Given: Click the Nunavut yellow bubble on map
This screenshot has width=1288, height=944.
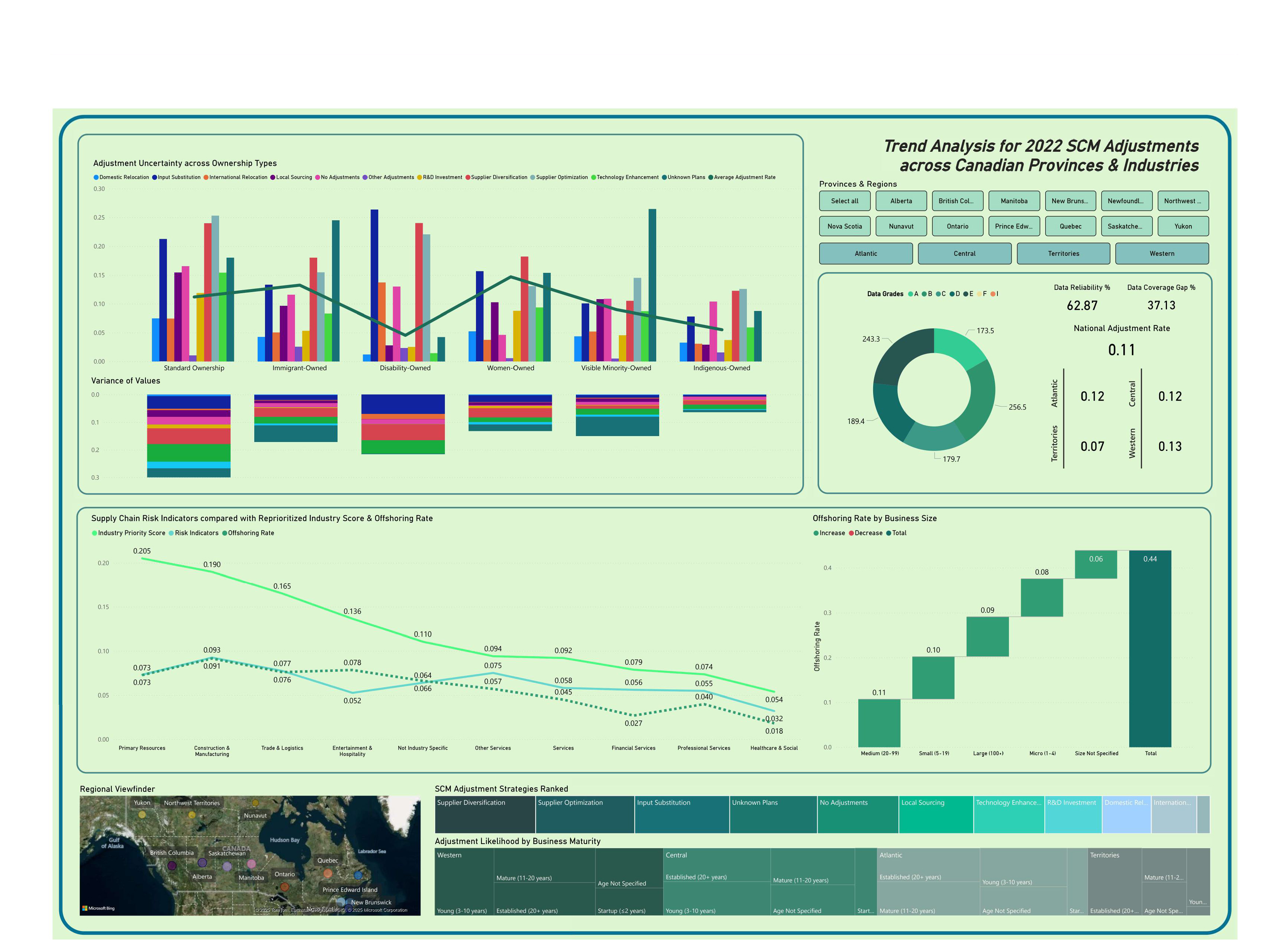Looking at the screenshot, I should 255,803.
